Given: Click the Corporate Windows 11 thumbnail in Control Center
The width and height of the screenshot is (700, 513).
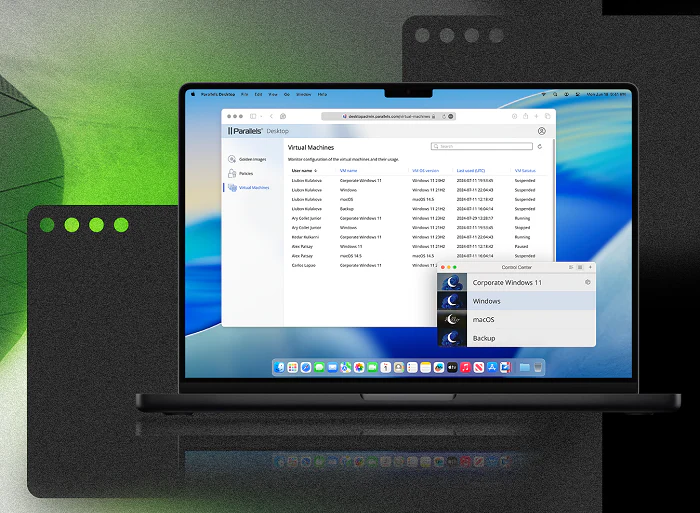Looking at the screenshot, I should click(x=452, y=282).
